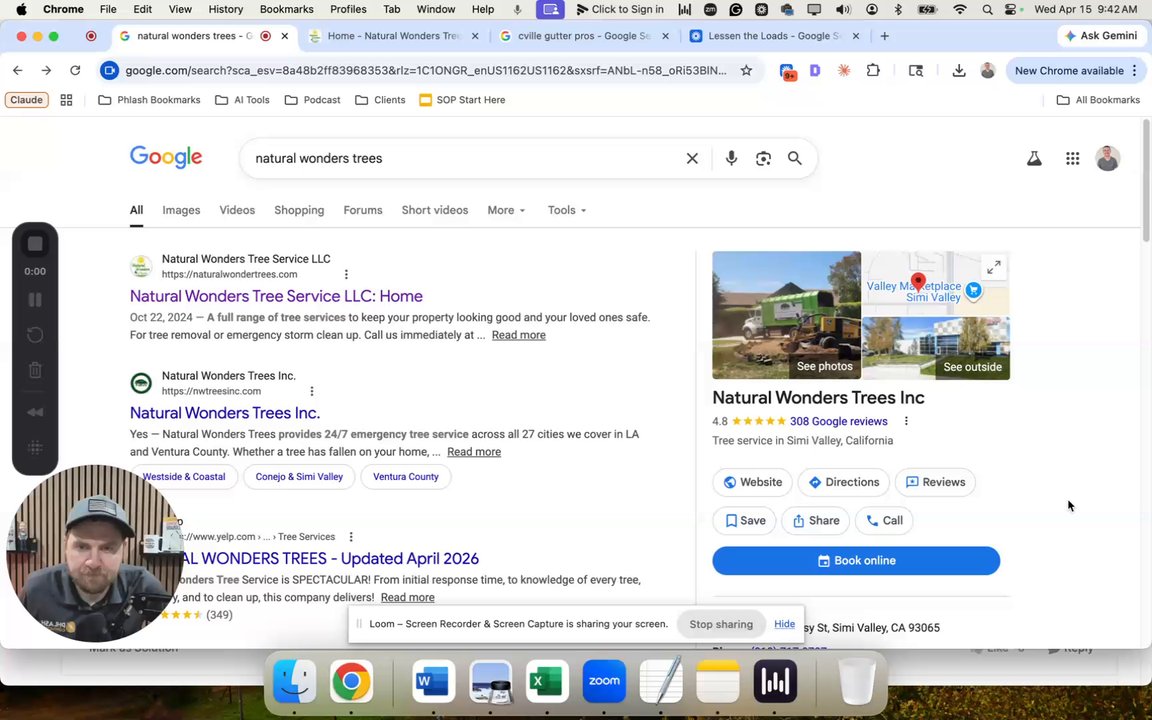Open the Clients bookmarks folder

click(380, 100)
